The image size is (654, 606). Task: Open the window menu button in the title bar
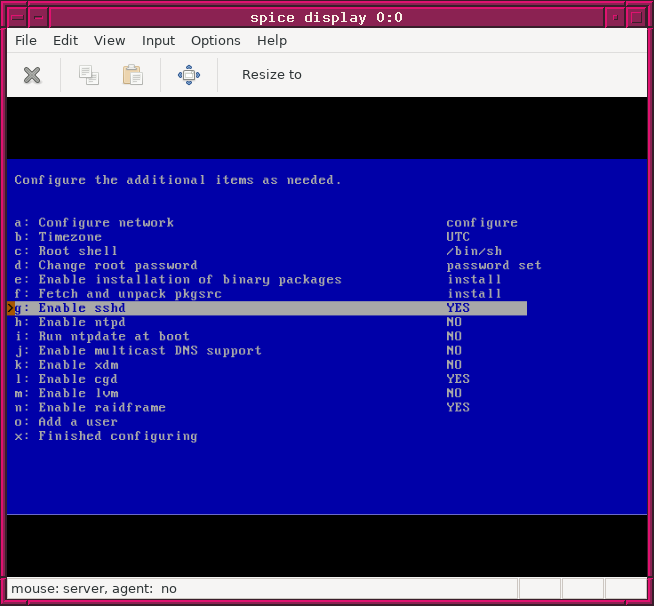point(15,17)
